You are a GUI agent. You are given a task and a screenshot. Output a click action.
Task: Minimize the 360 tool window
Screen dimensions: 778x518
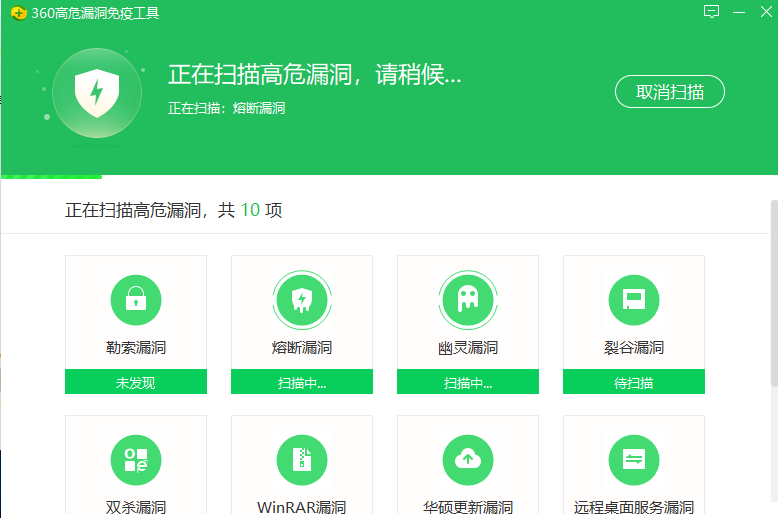(x=739, y=12)
